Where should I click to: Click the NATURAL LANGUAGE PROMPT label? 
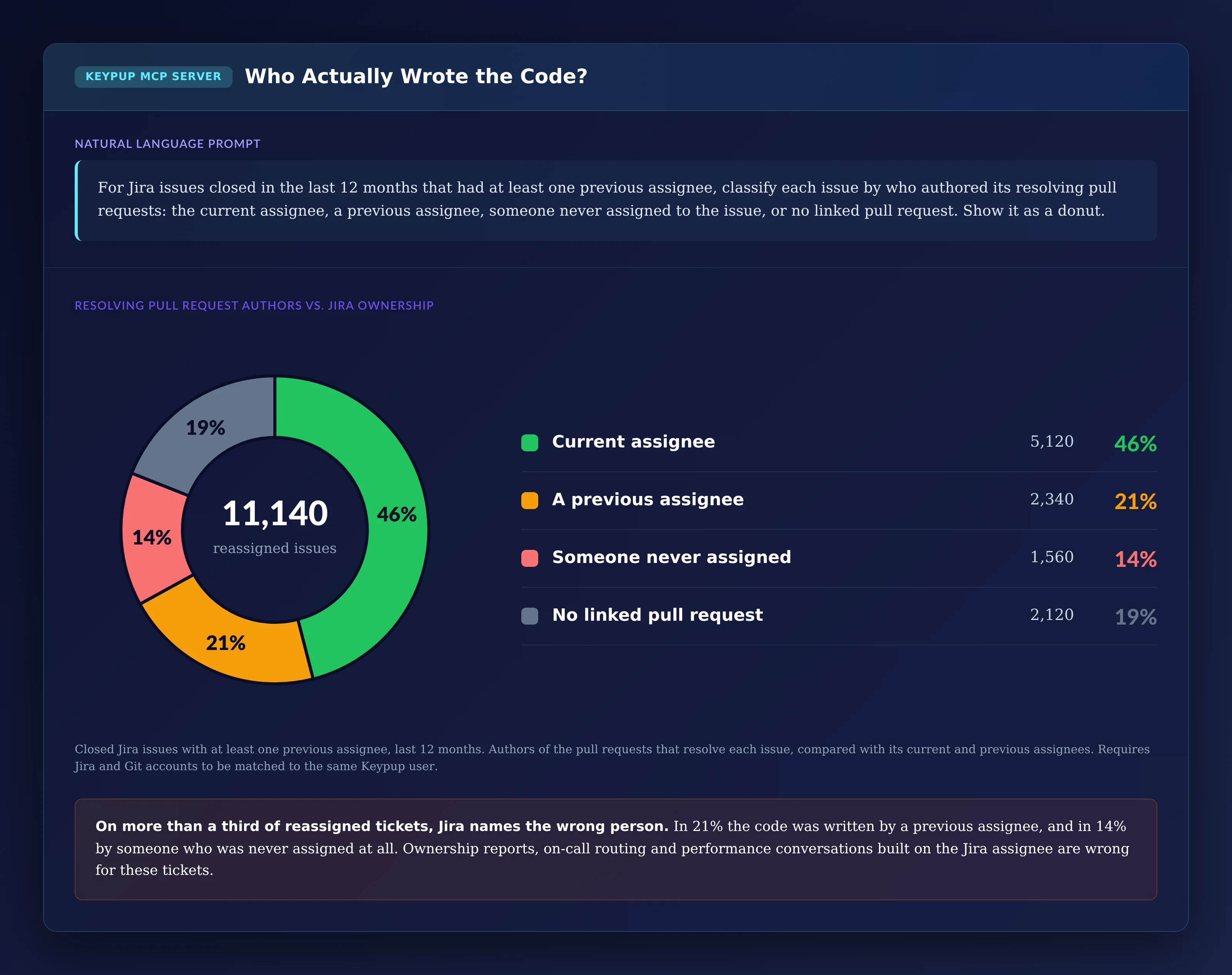pos(167,144)
